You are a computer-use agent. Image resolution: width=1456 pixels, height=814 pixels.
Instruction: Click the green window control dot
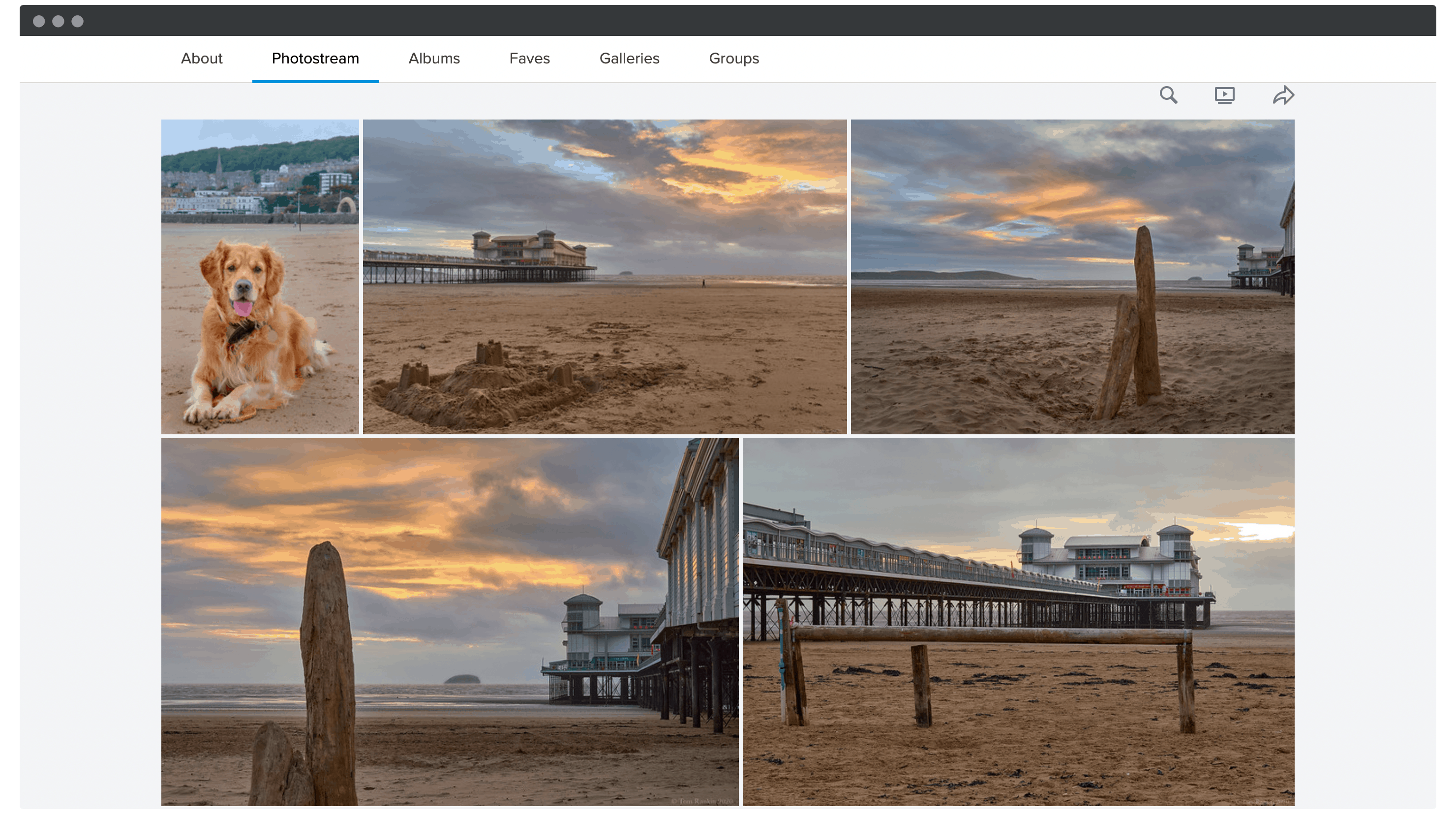77,21
